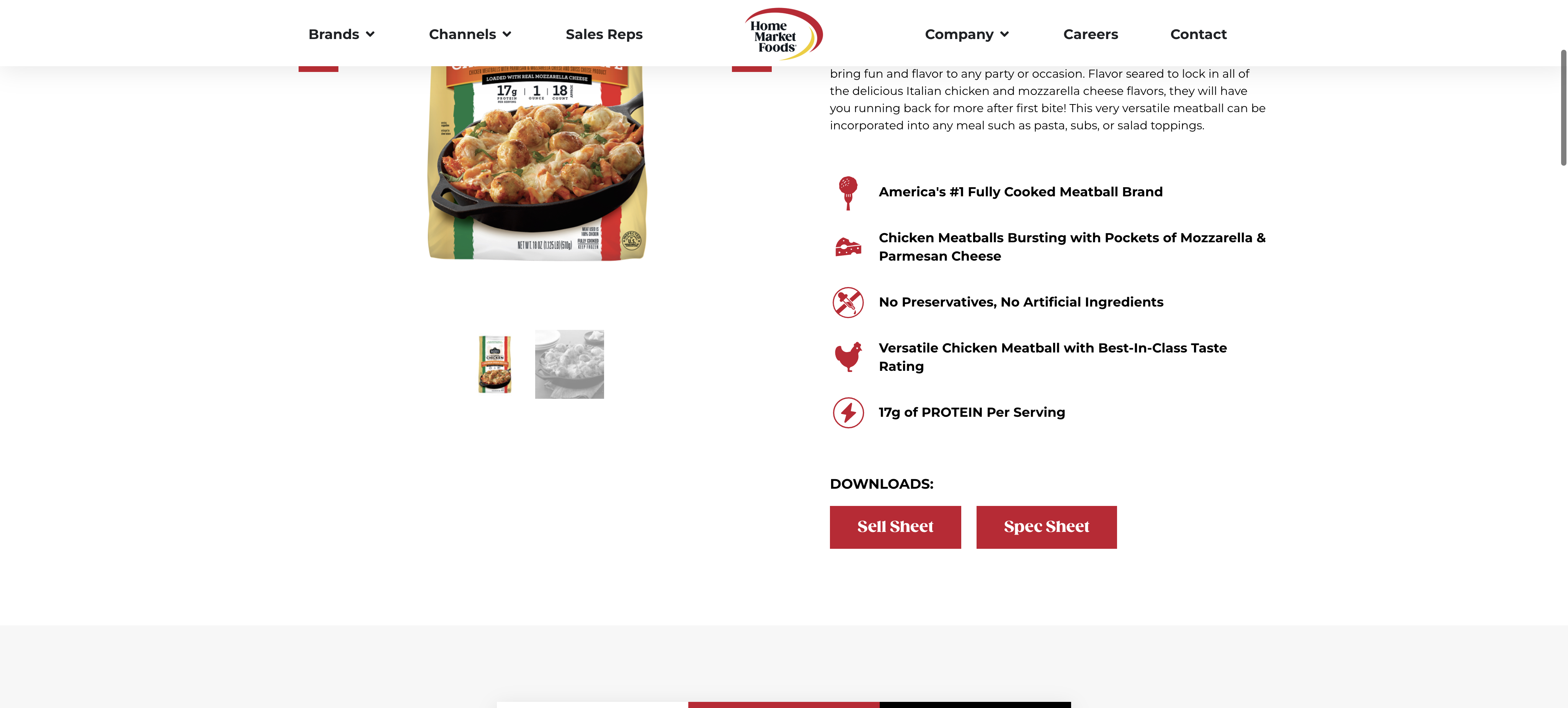
Task: Click the meatball on fork icon
Action: click(x=848, y=192)
